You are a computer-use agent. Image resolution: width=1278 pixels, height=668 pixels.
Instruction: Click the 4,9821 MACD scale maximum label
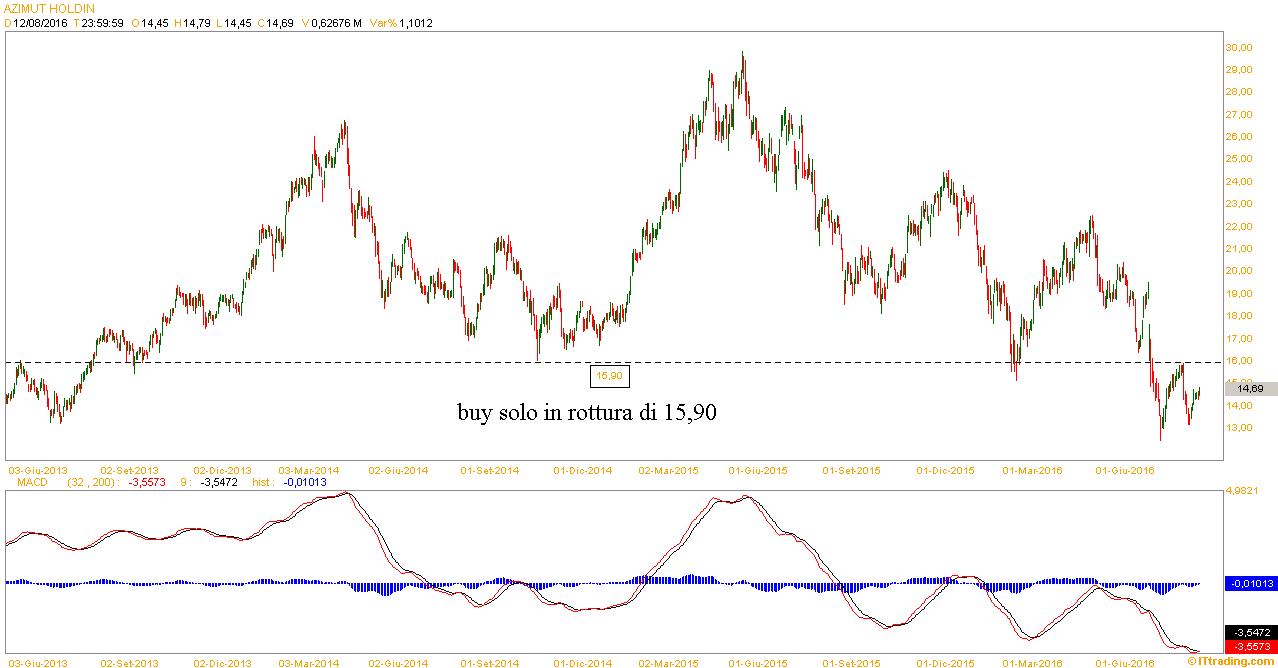pyautogui.click(x=1246, y=491)
